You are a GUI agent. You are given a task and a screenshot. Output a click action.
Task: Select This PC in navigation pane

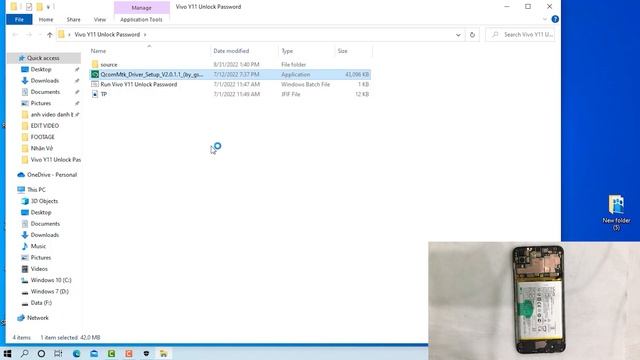pos(36,190)
